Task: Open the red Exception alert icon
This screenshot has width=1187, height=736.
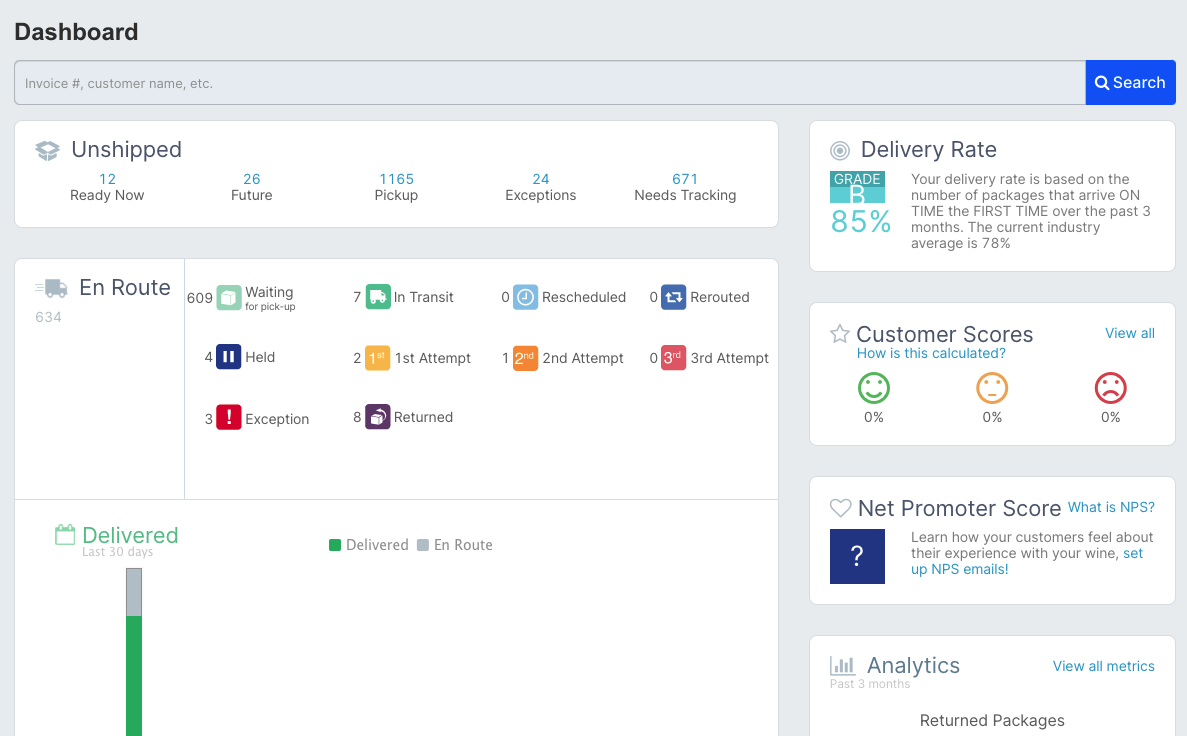Action: 229,418
